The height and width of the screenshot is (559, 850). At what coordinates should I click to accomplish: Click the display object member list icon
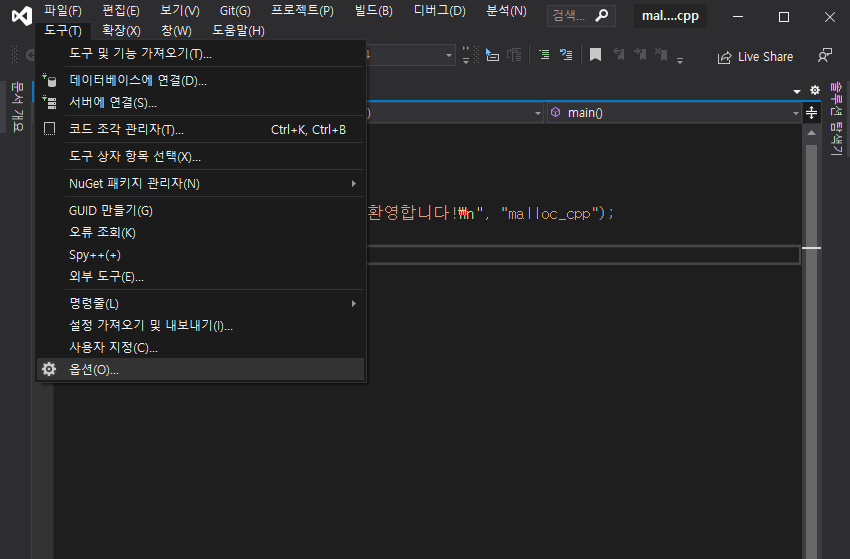[x=492, y=54]
